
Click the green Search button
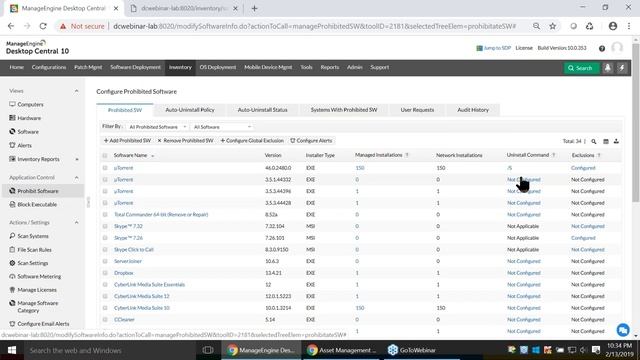point(581,68)
